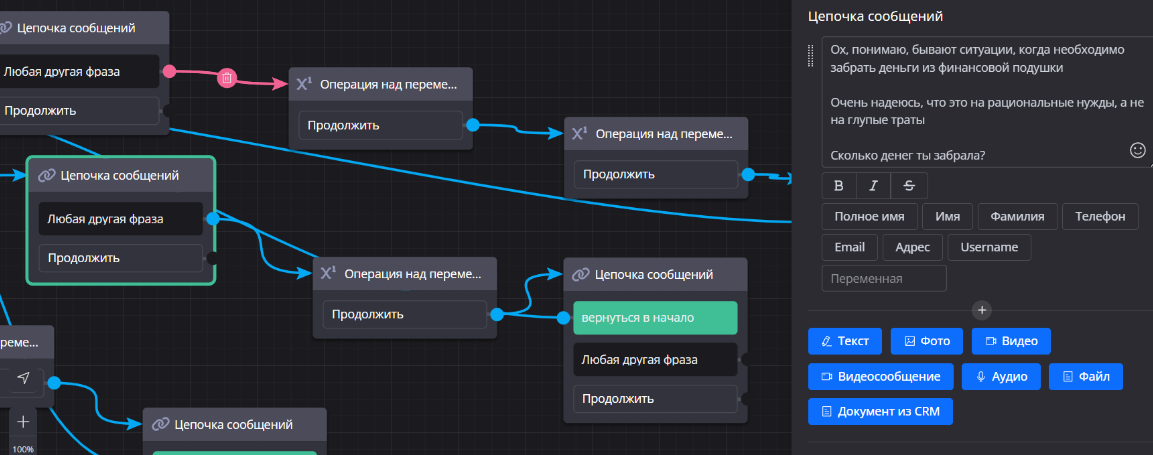1153x455 pixels.
Task: Attach a Файл element
Action: coord(1086,377)
